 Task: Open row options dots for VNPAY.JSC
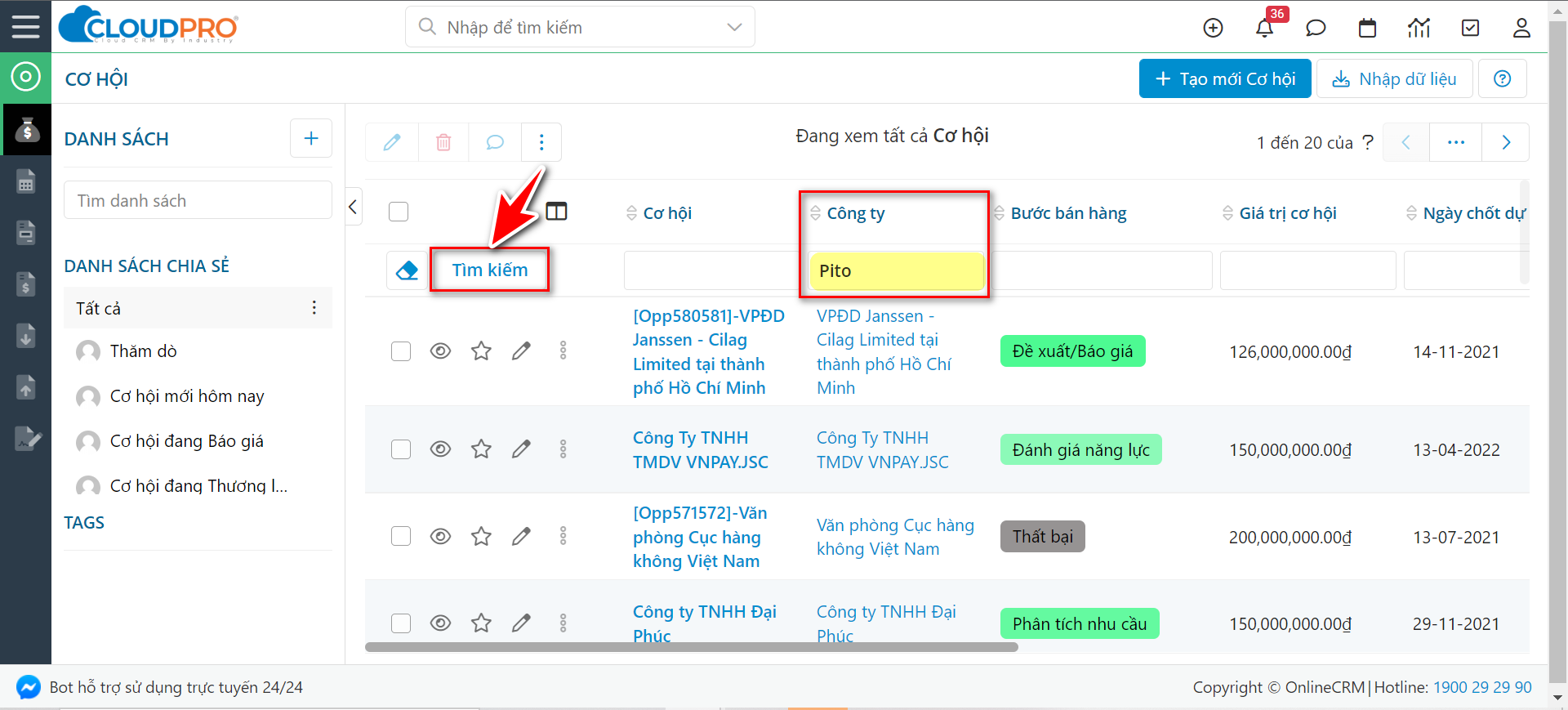tap(563, 449)
